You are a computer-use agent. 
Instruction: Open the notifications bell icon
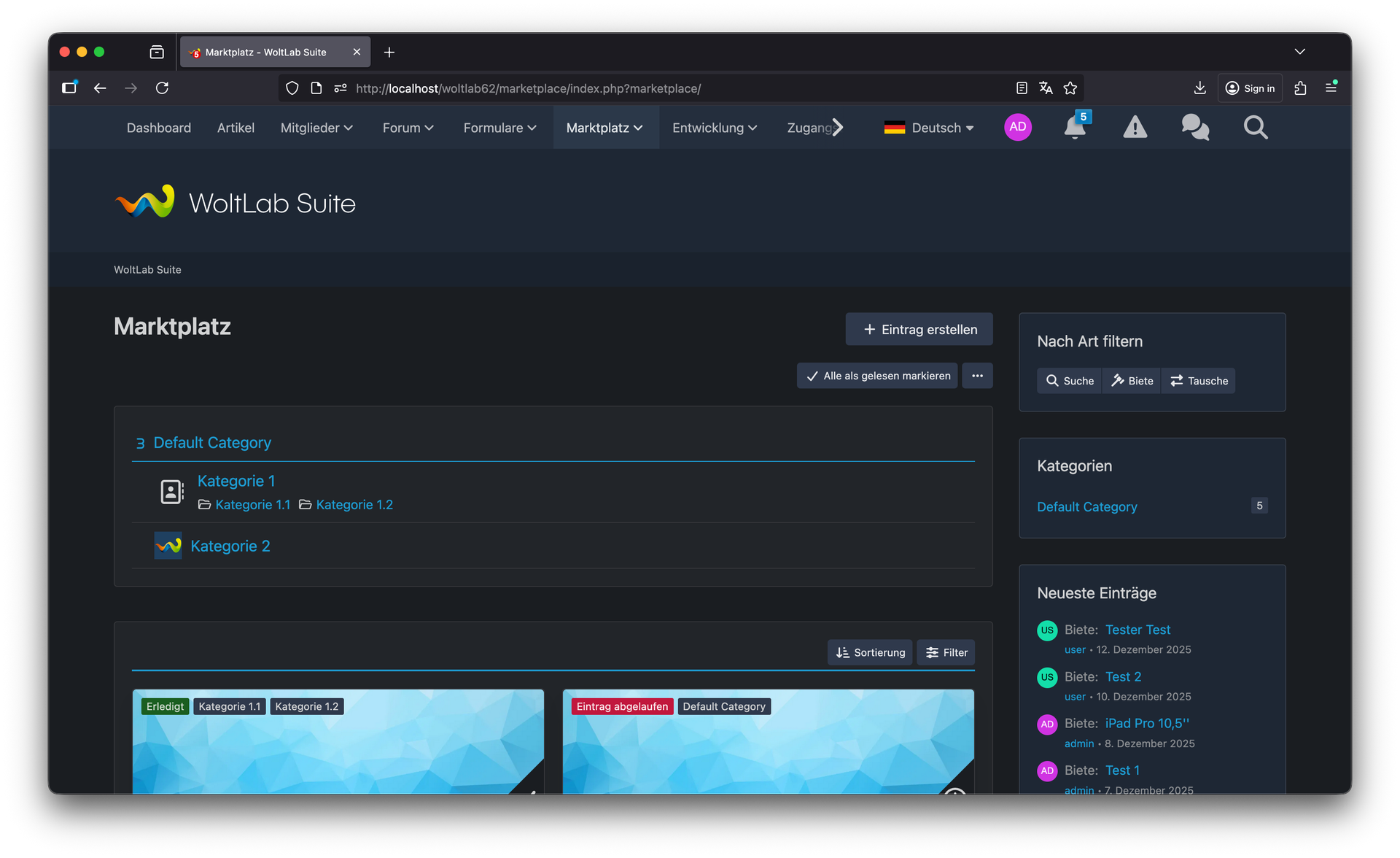click(1074, 128)
